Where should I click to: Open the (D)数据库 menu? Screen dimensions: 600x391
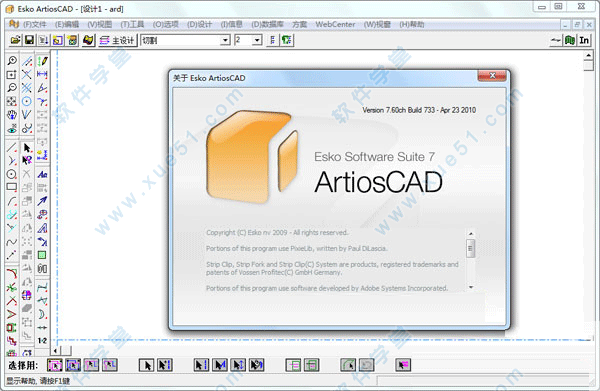(x=267, y=24)
